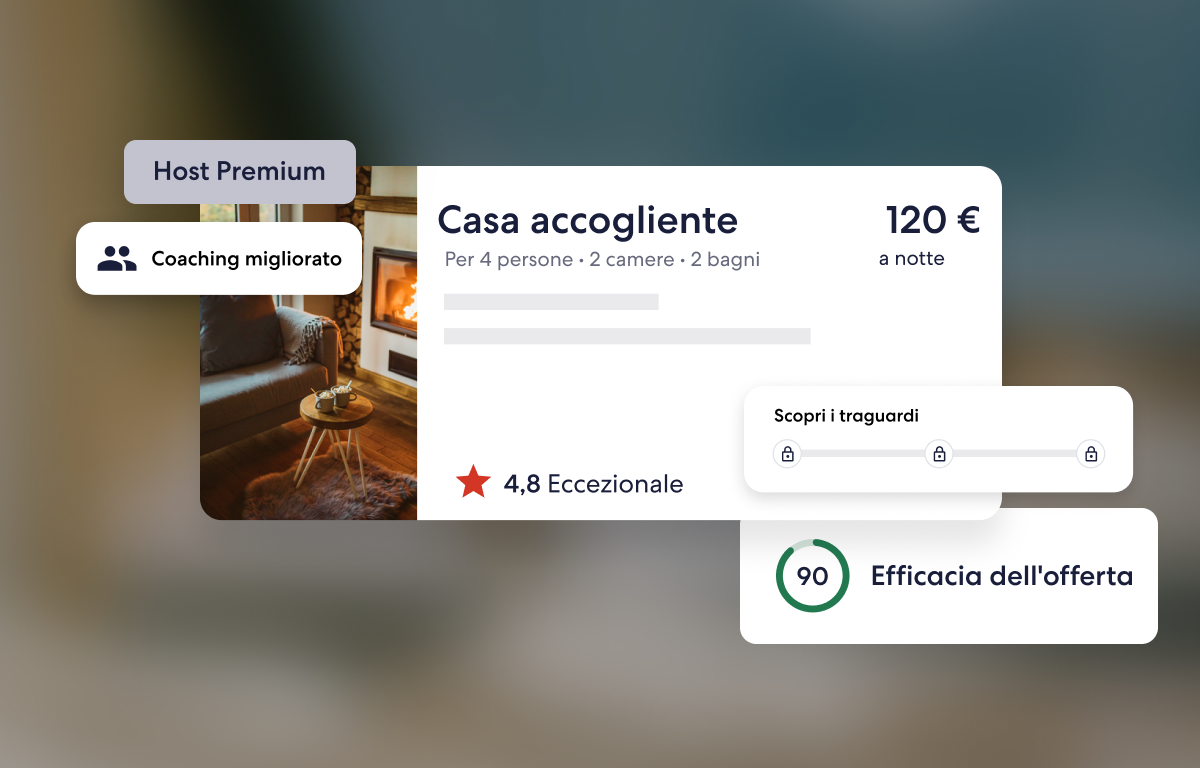Click the long gray placeholder text line
1200x768 pixels.
pyautogui.click(x=627, y=336)
